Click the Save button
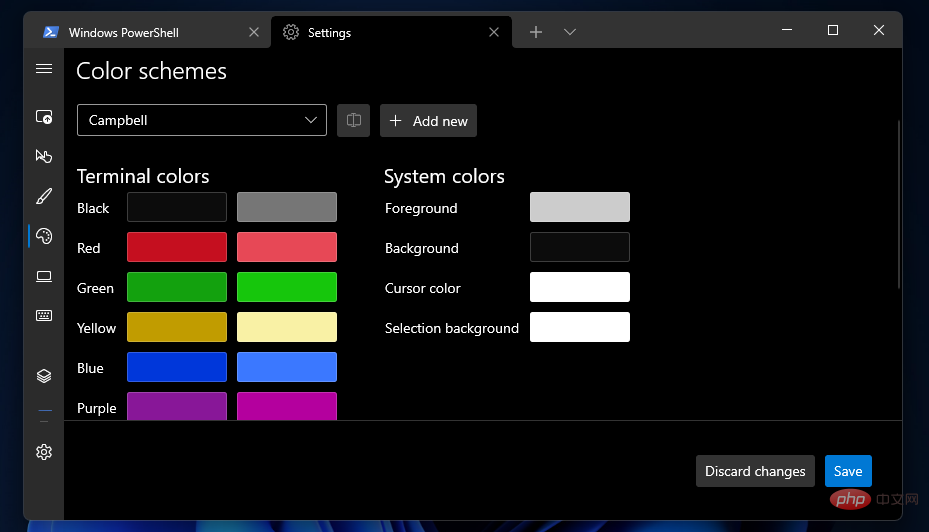The image size is (929, 532). (848, 471)
